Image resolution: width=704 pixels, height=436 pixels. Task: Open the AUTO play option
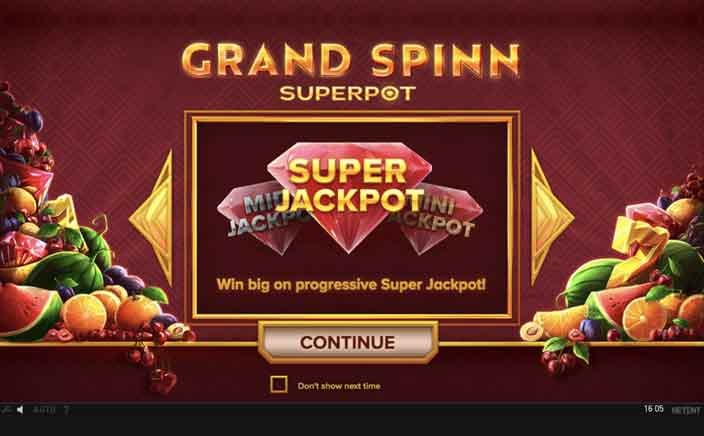coord(44,410)
